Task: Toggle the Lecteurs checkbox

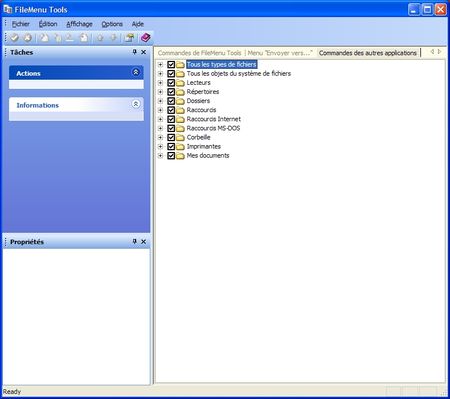Action: pos(171,83)
